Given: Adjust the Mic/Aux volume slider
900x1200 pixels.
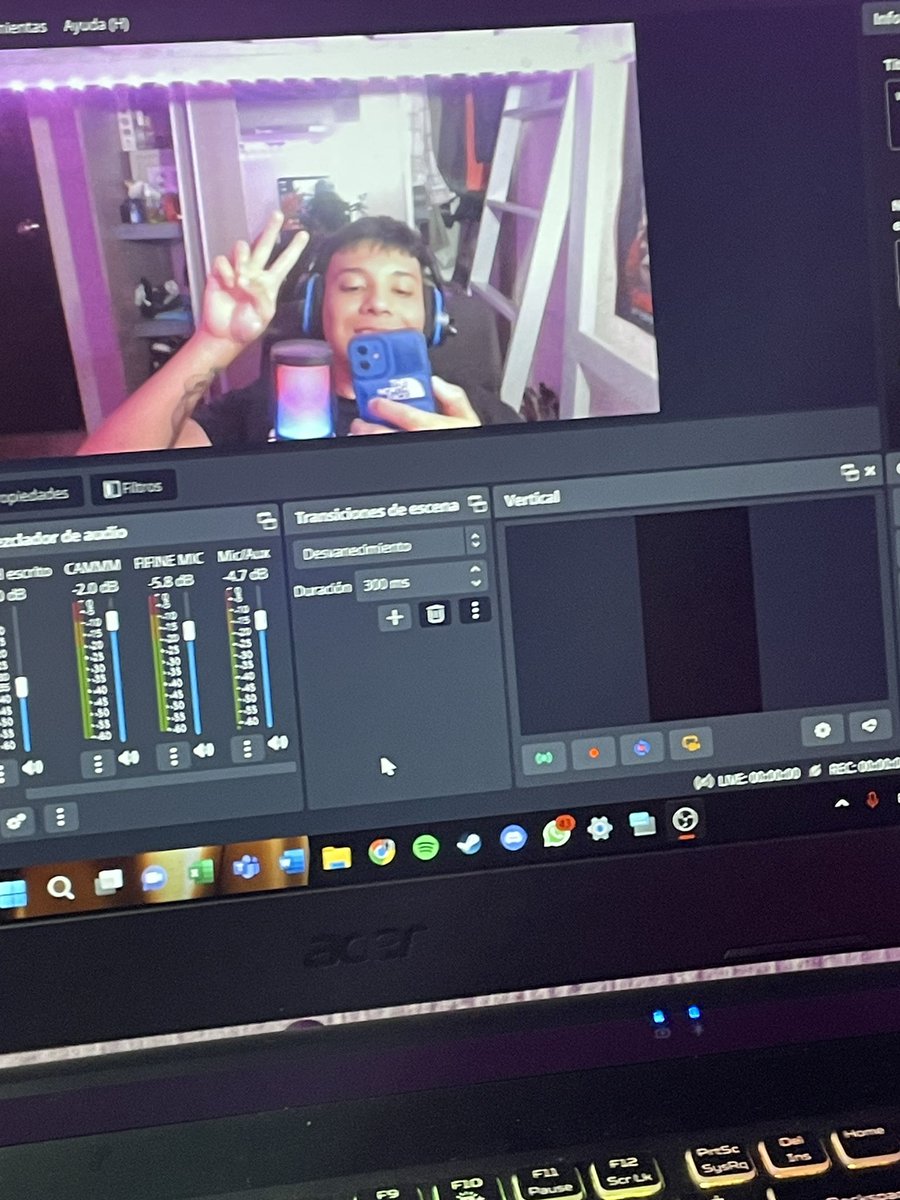Looking at the screenshot, I should 263,655.
